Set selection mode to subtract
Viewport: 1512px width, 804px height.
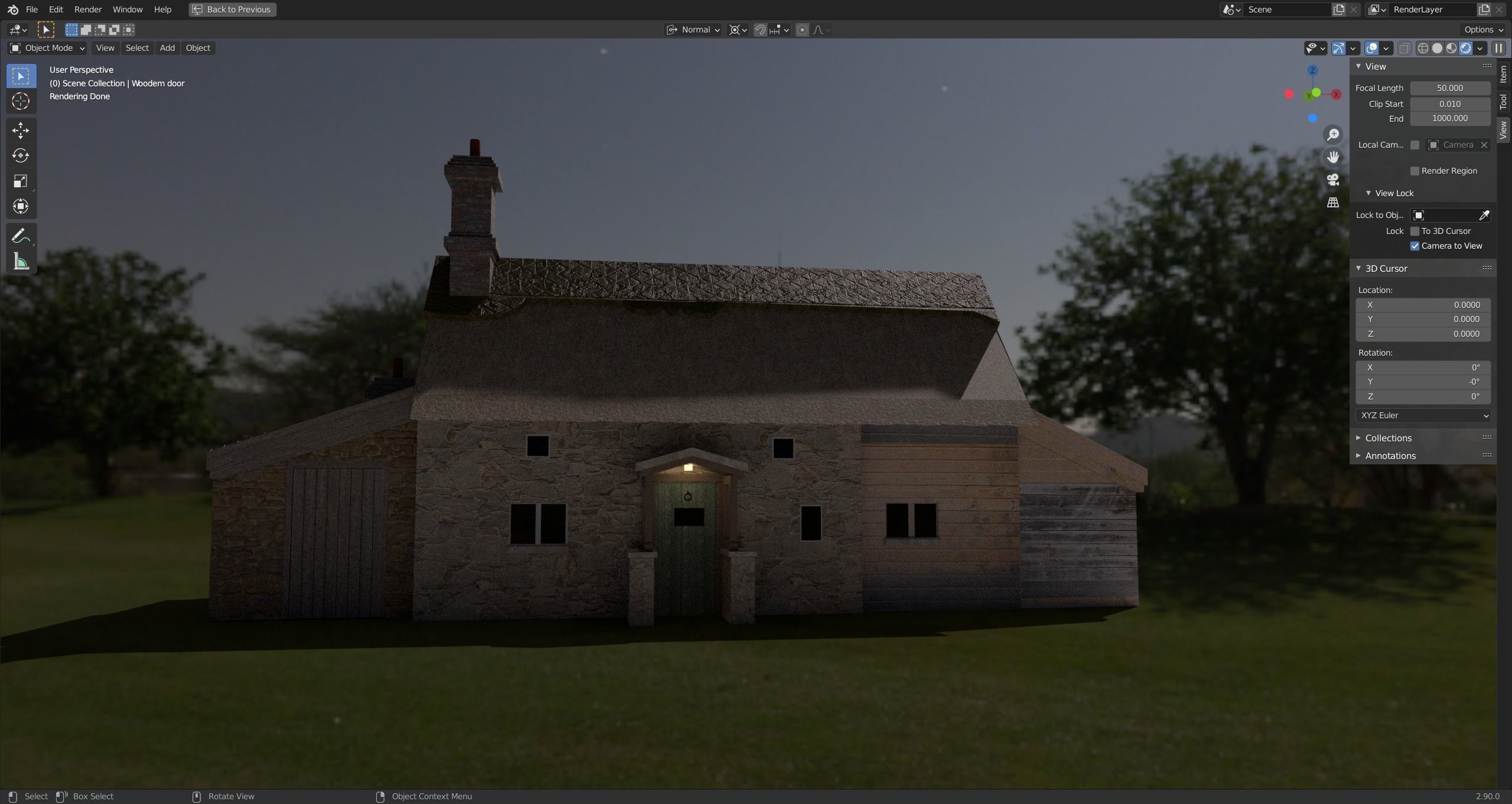[100, 30]
